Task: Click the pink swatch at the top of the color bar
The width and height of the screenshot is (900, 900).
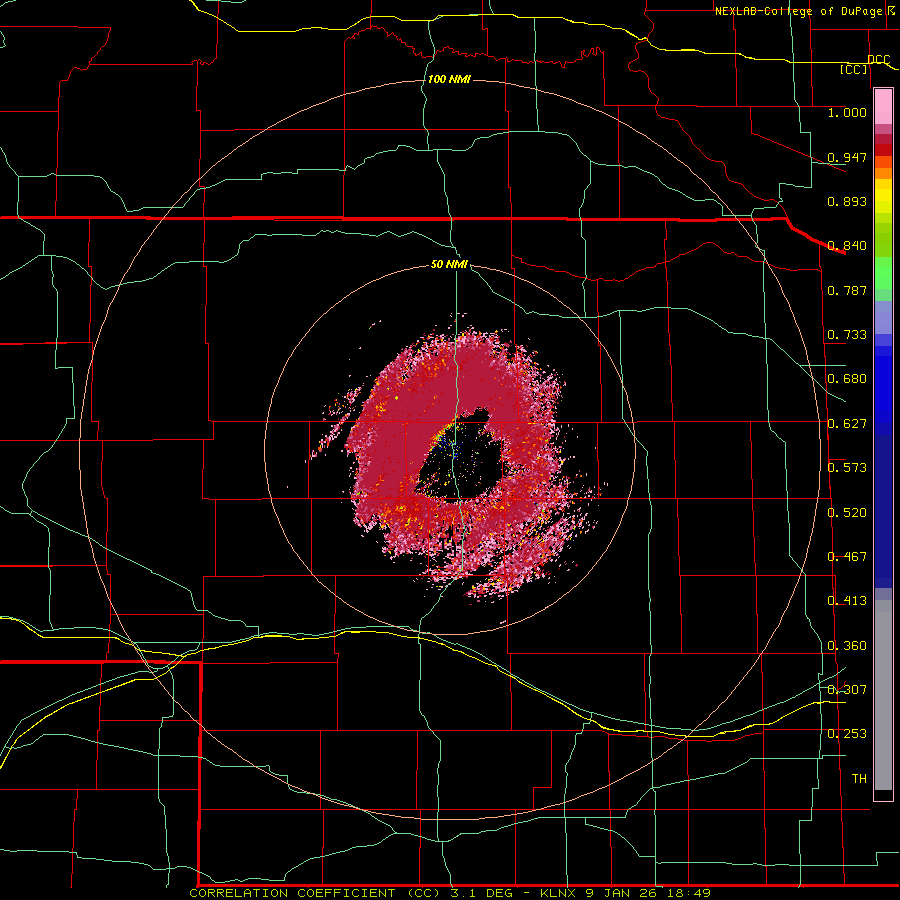Action: [883, 107]
